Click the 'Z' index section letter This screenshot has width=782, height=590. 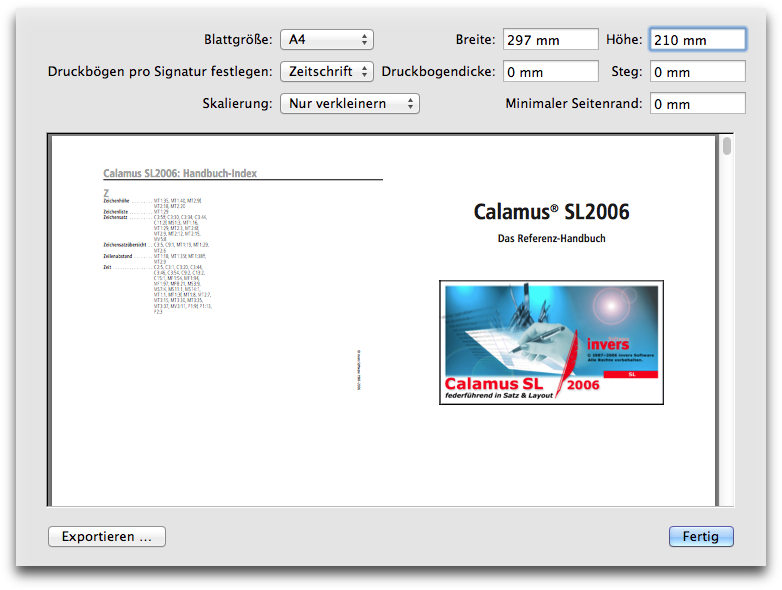click(106, 193)
